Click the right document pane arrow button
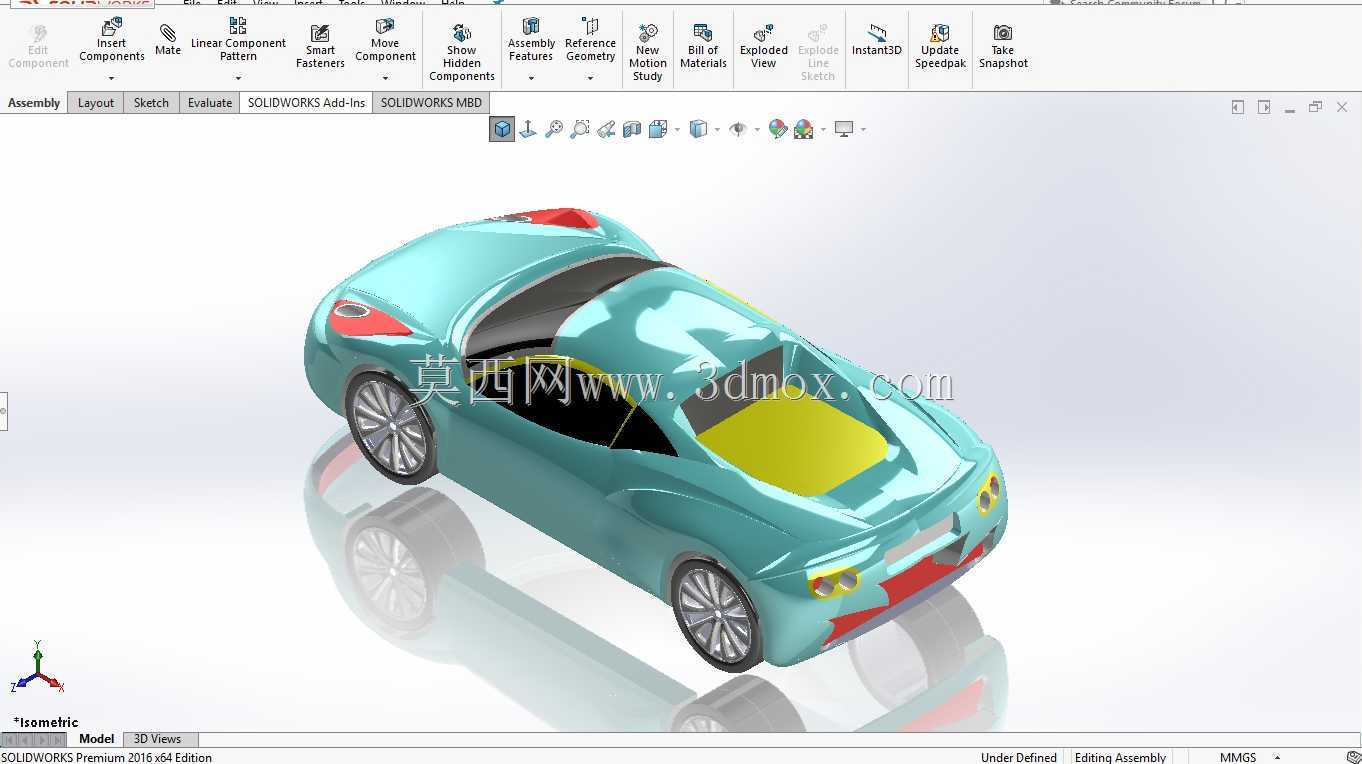This screenshot has height=764, width=1362. [x=1264, y=107]
